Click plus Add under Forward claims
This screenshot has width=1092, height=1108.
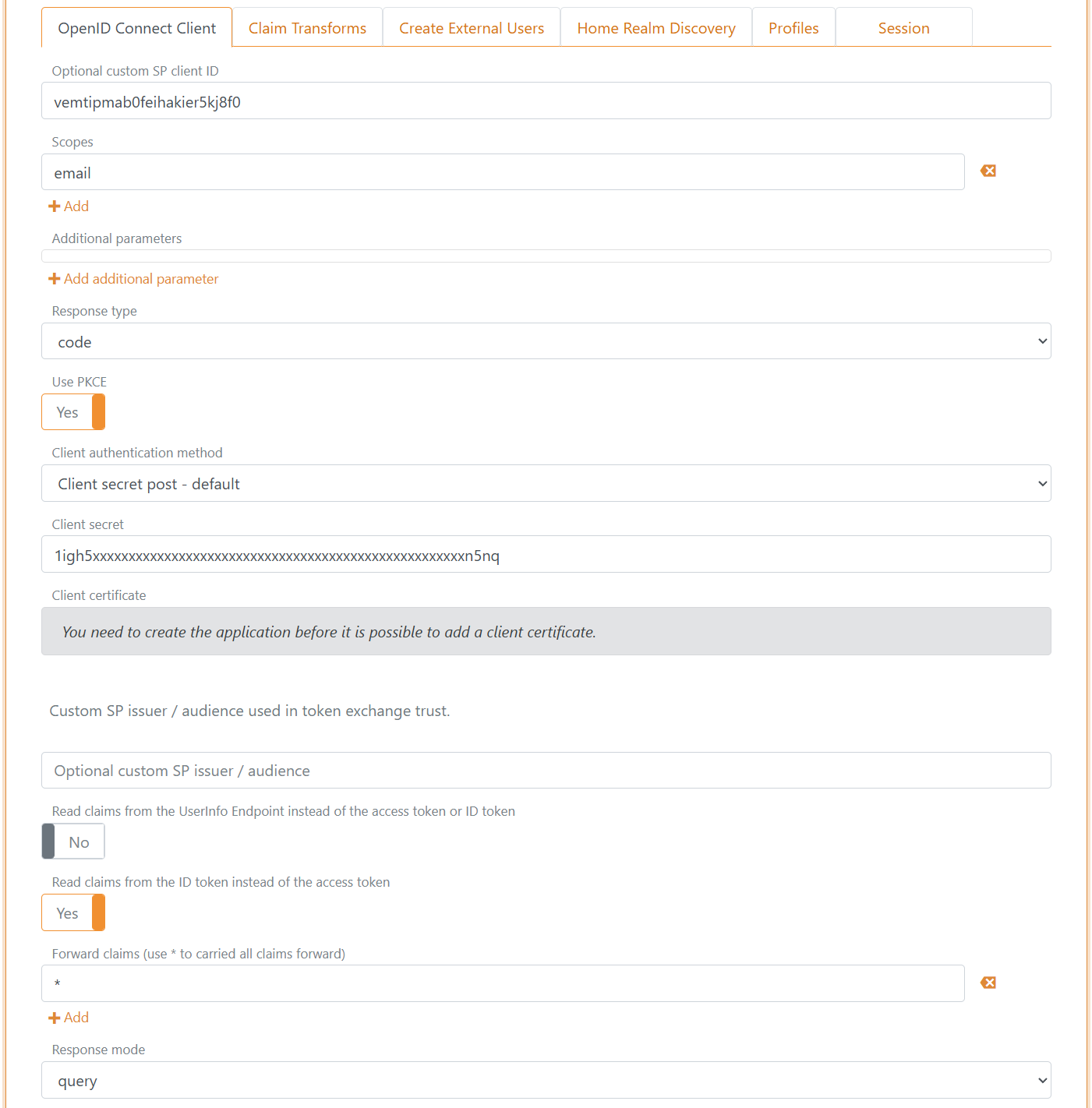[x=69, y=1018]
